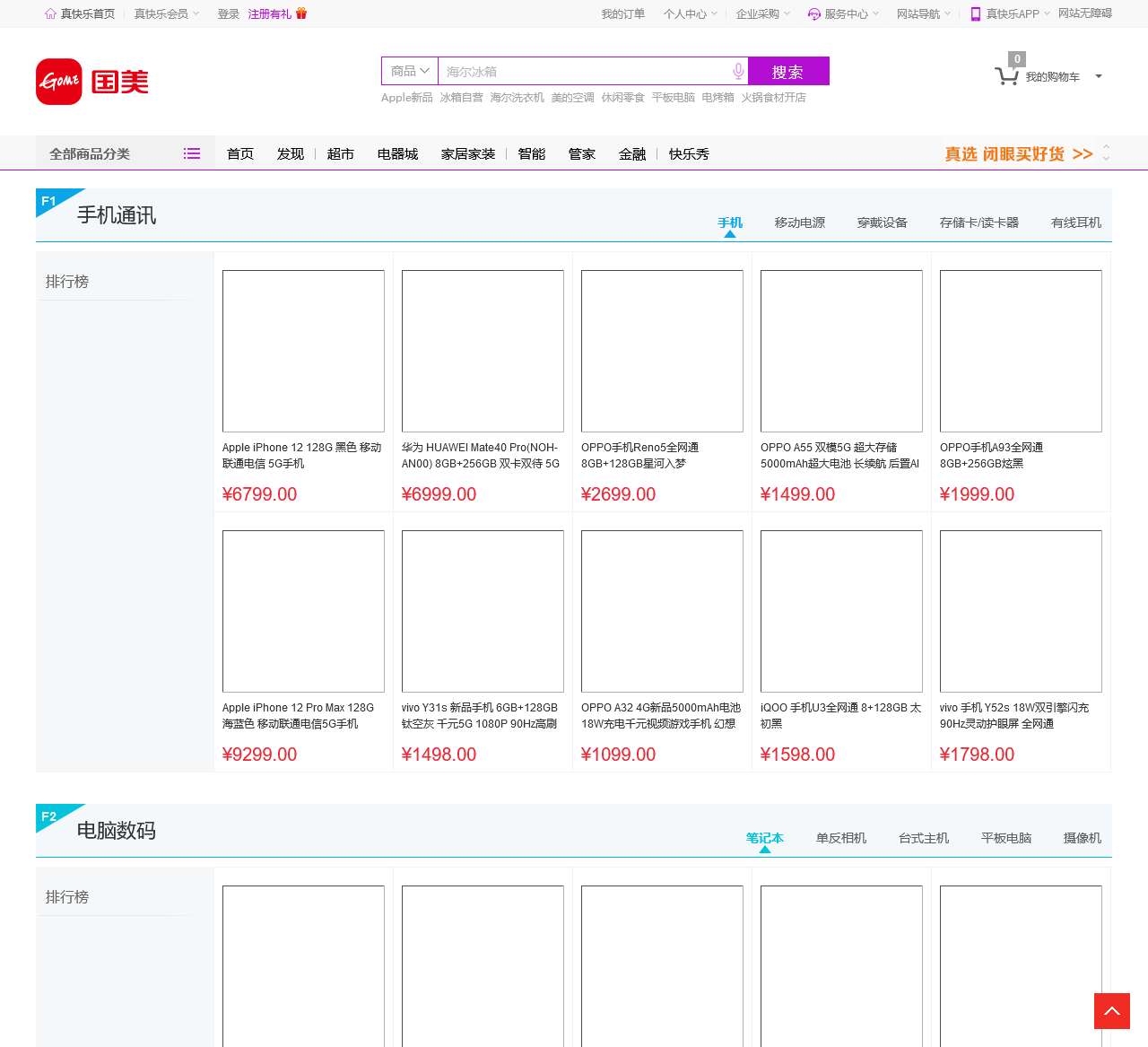1148x1047 pixels.
Task: Switch to the 台式主机 tab
Action: [924, 838]
